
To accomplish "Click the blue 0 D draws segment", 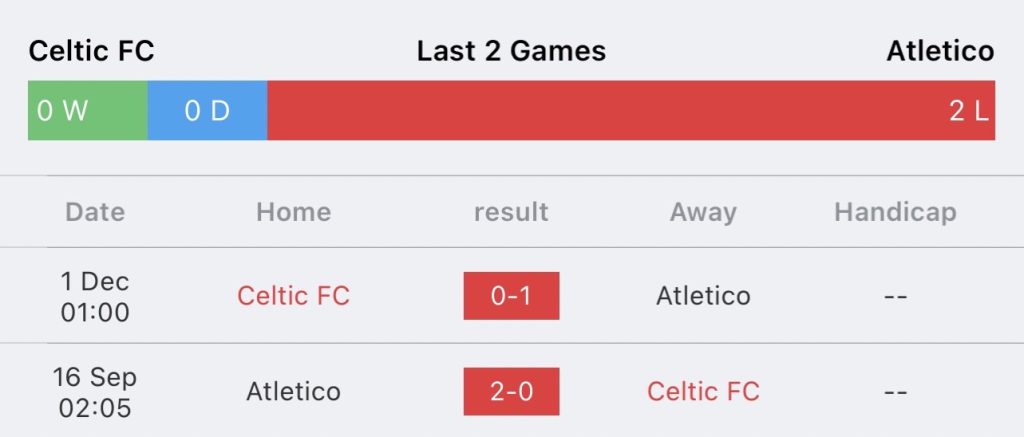I will pyautogui.click(x=208, y=110).
